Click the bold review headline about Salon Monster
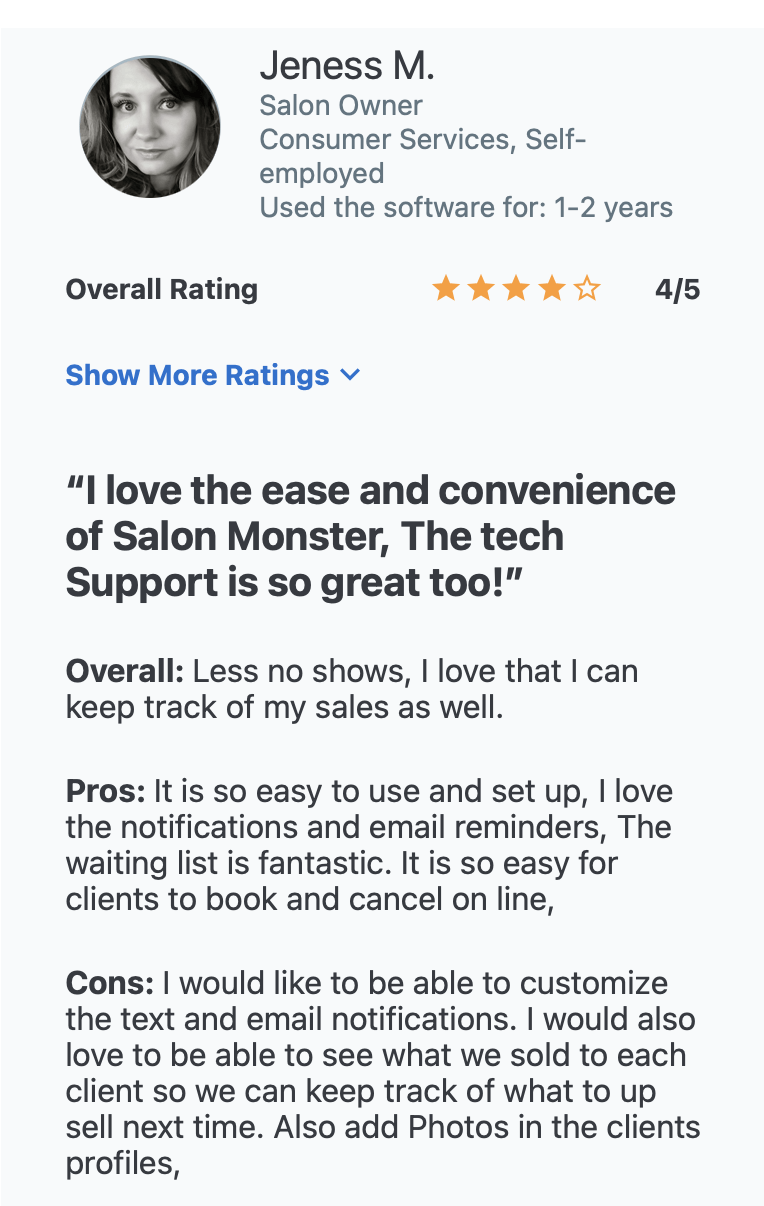 coord(371,536)
